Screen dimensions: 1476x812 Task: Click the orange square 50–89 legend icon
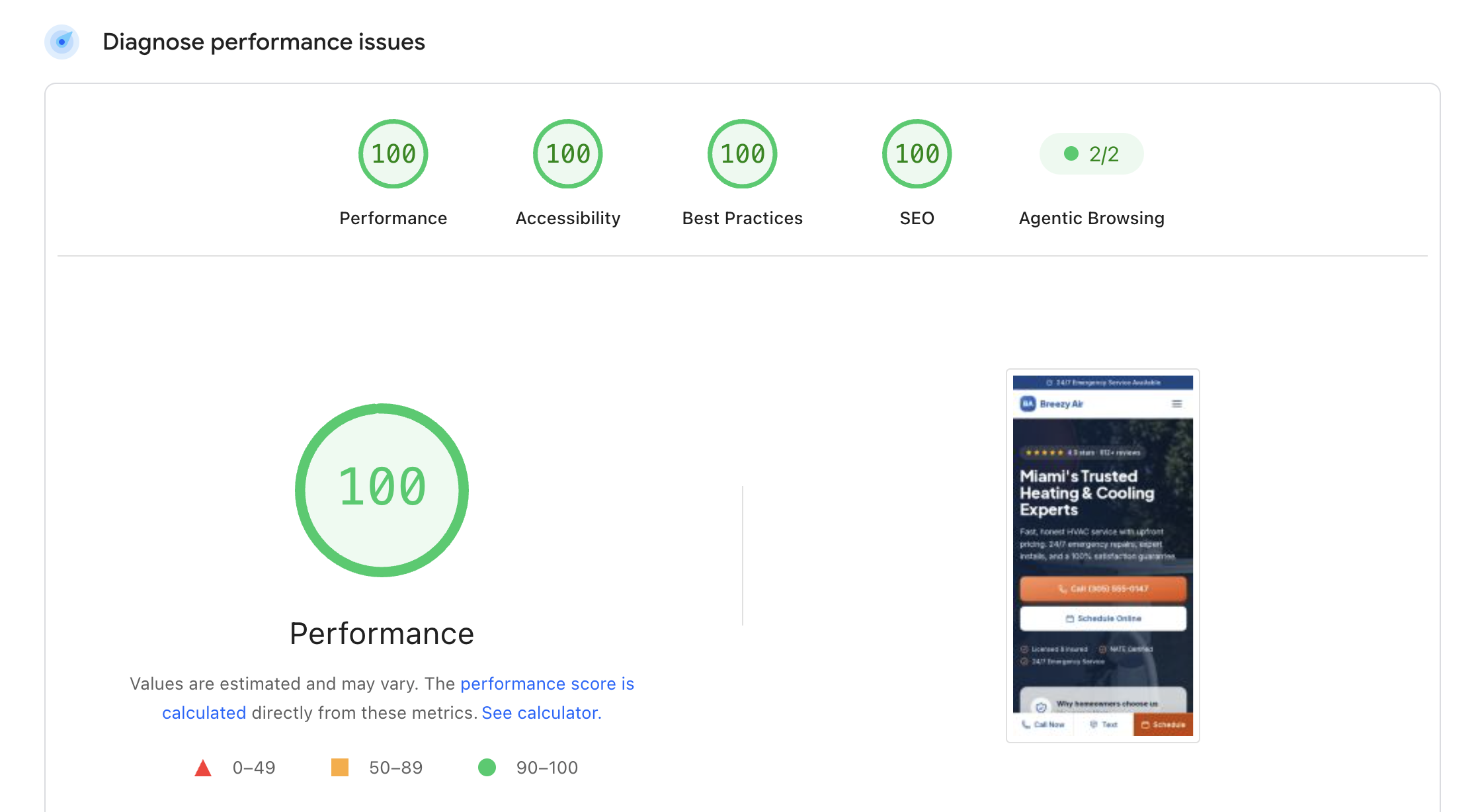[x=340, y=768]
